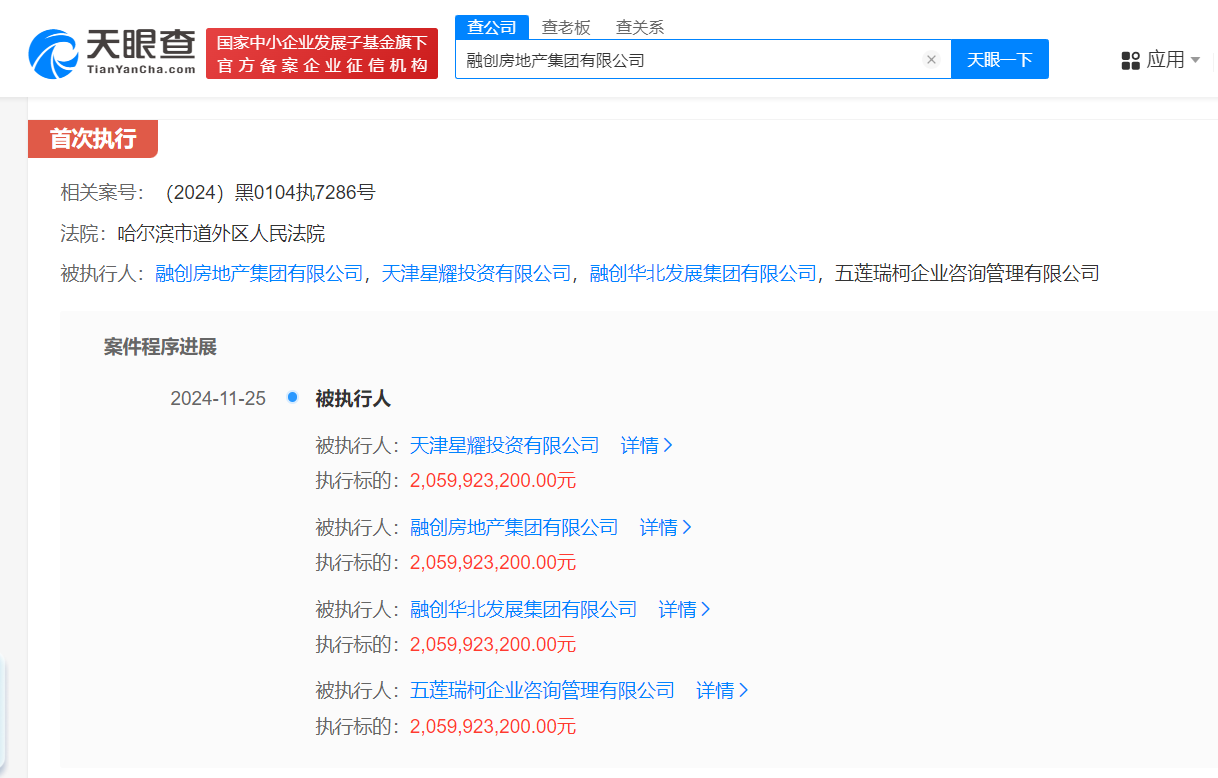
Task: Open 融创华北发展集团有限公司 link in the top 被执行人 line
Action: 703,273
